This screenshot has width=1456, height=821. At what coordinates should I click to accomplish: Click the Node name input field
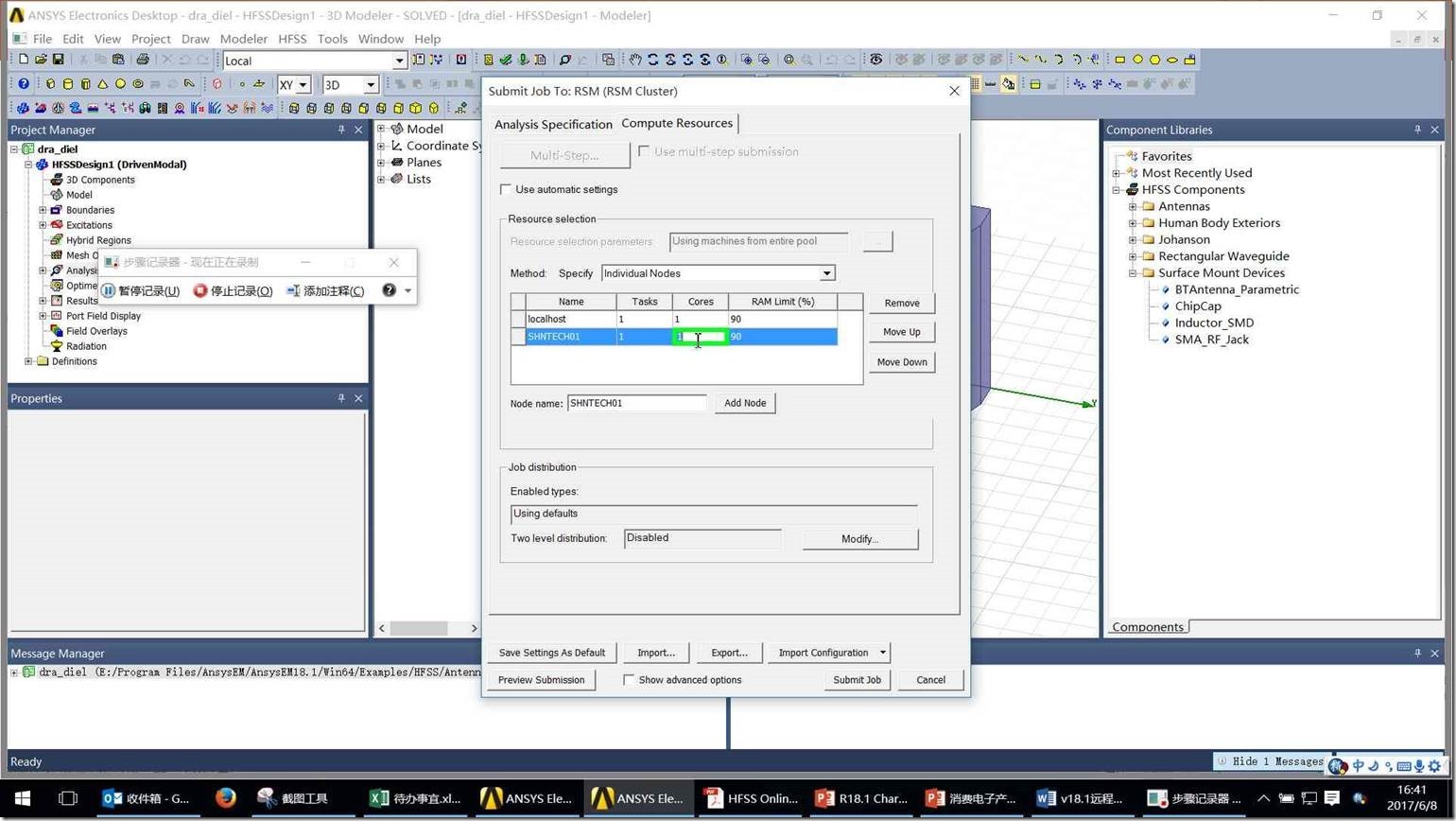click(x=636, y=403)
